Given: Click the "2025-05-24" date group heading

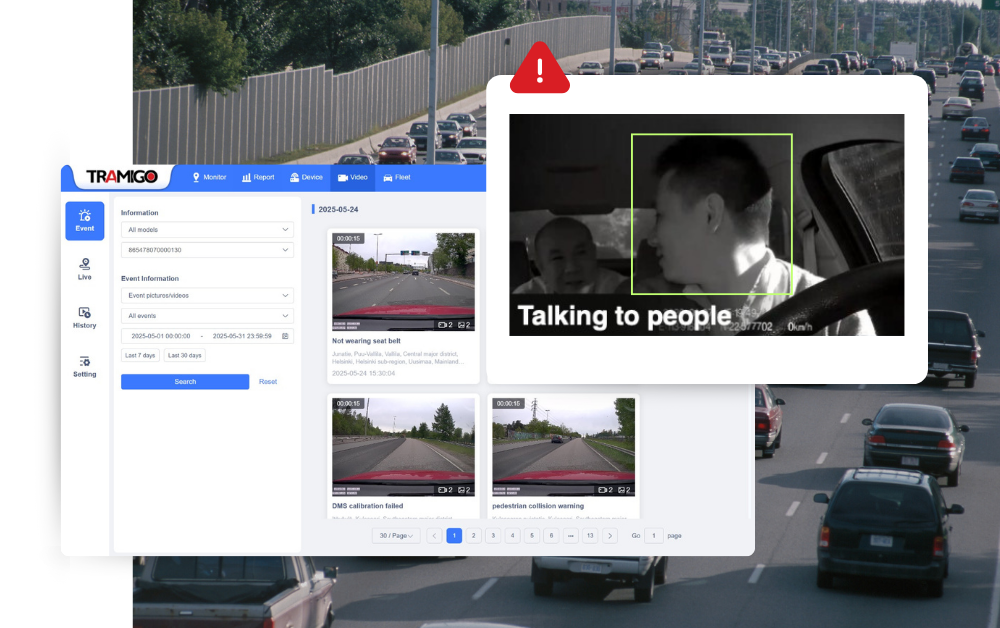Looking at the screenshot, I should click(338, 209).
